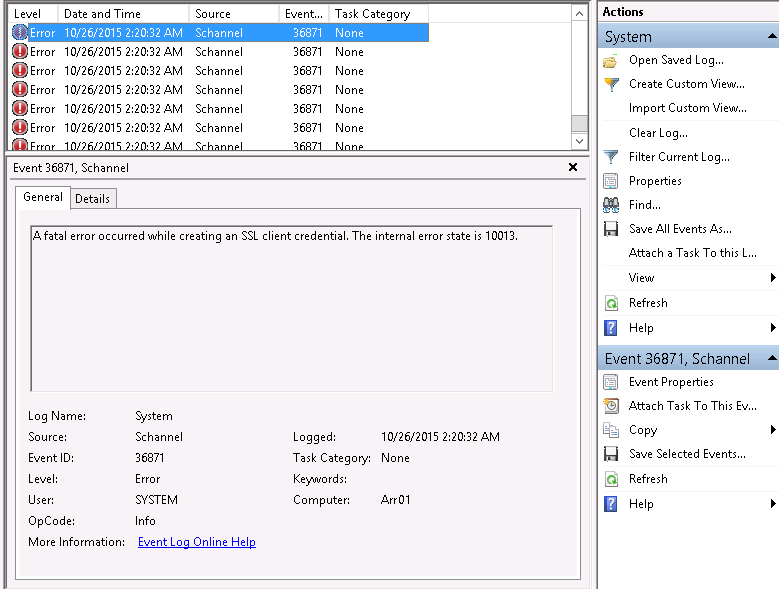Click the Find binoculars icon
The image size is (779, 589).
(x=611, y=205)
